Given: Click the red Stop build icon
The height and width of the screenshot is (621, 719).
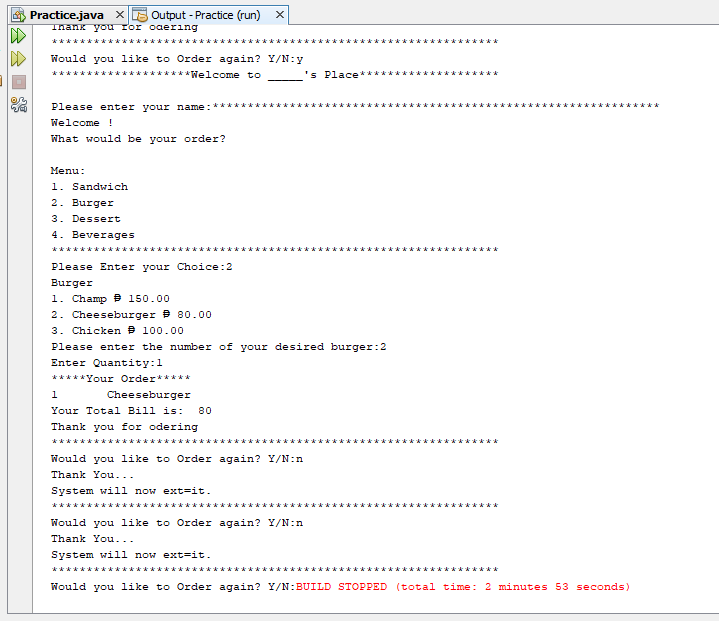Looking at the screenshot, I should click(19, 82).
